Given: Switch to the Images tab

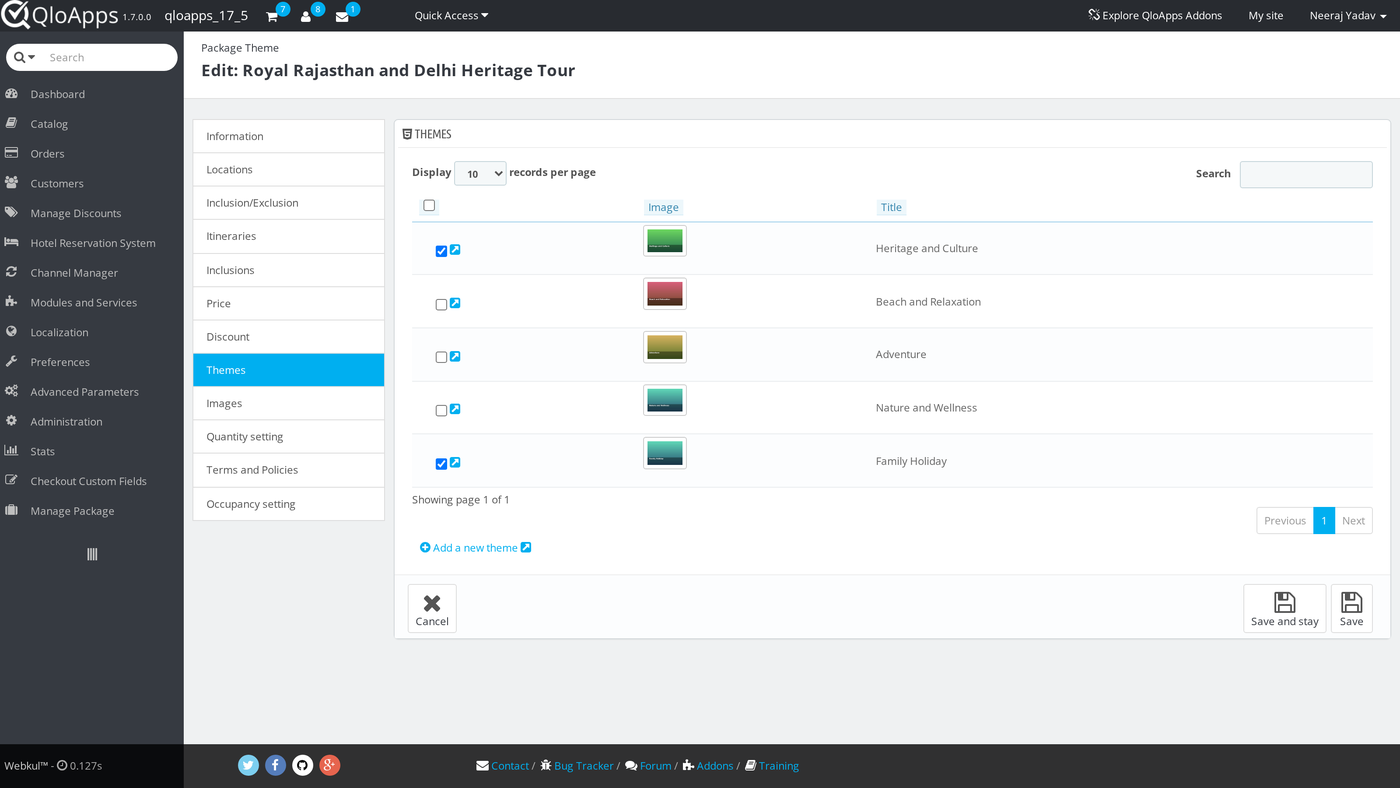Looking at the screenshot, I should (x=288, y=403).
